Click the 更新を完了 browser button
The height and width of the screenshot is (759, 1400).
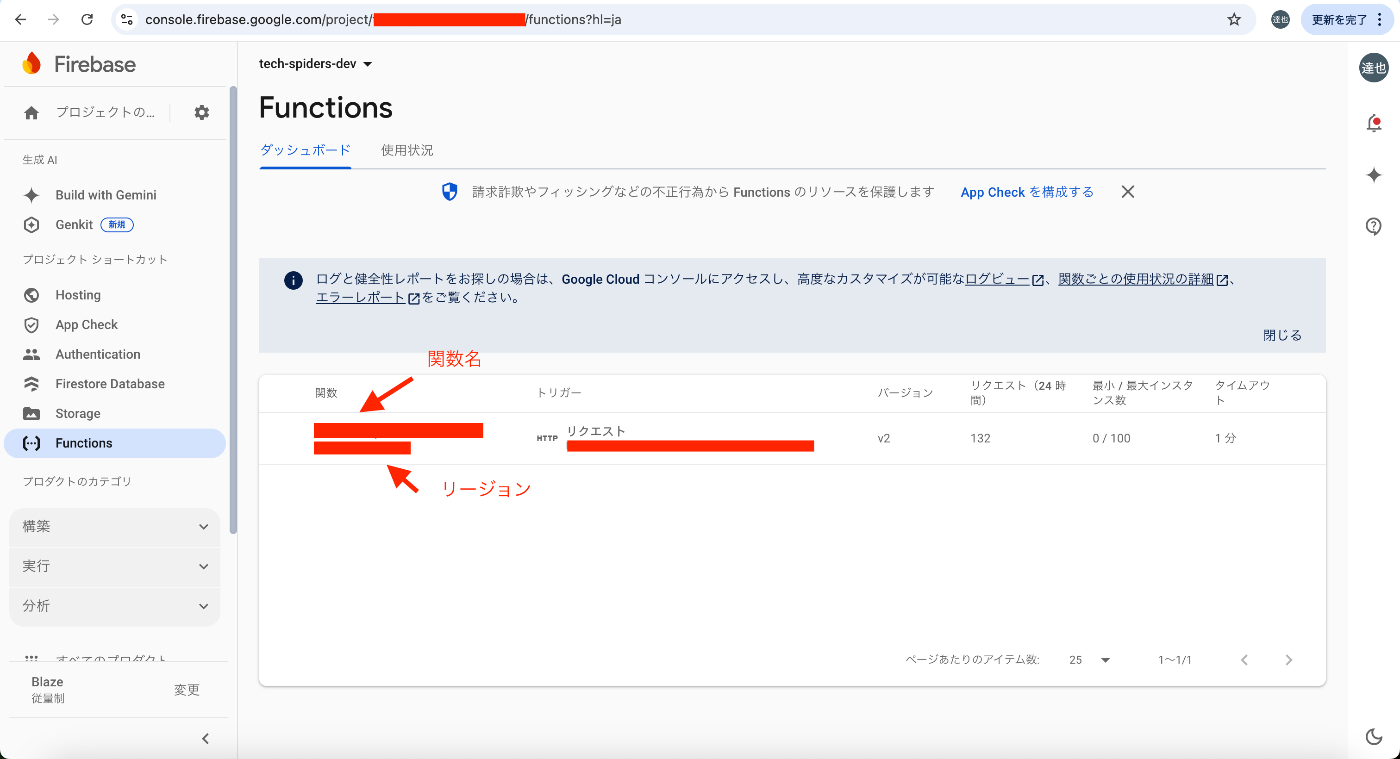1346,19
